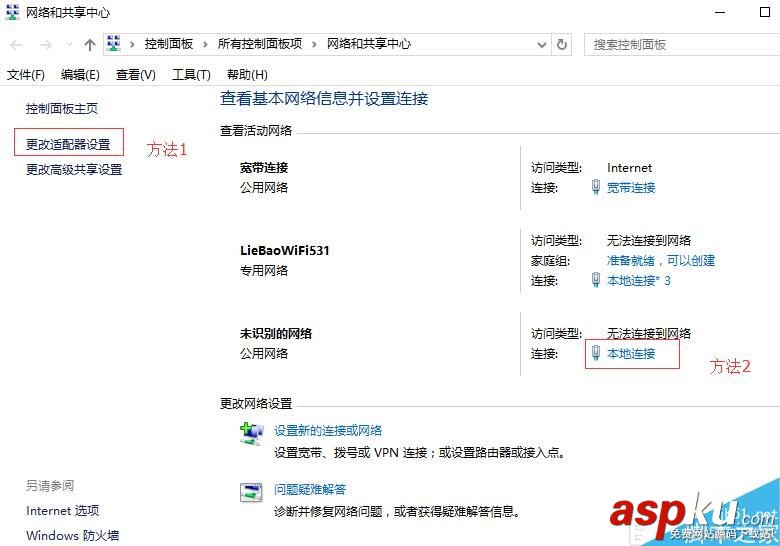Viewport: 780px width, 546px height.
Task: Select 控制面板 in the breadcrumb path
Action: coord(169,44)
